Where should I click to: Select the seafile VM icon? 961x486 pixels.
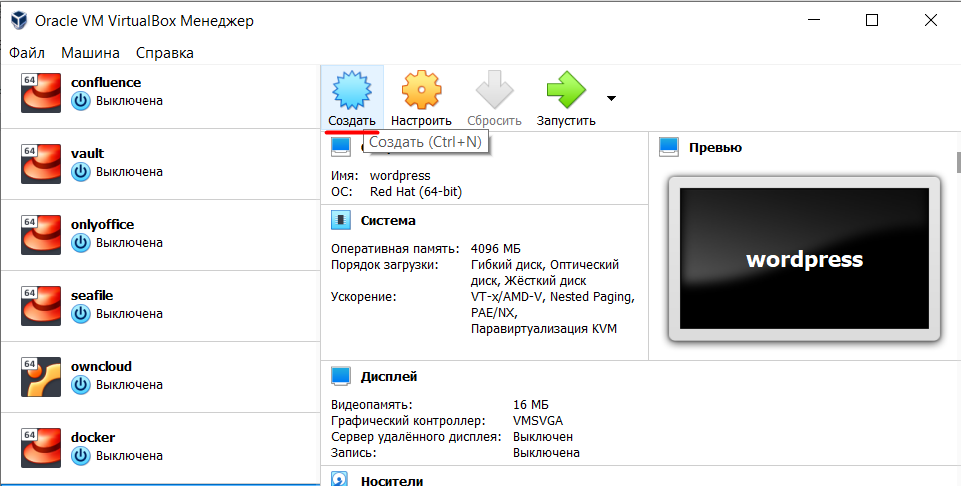(x=41, y=306)
